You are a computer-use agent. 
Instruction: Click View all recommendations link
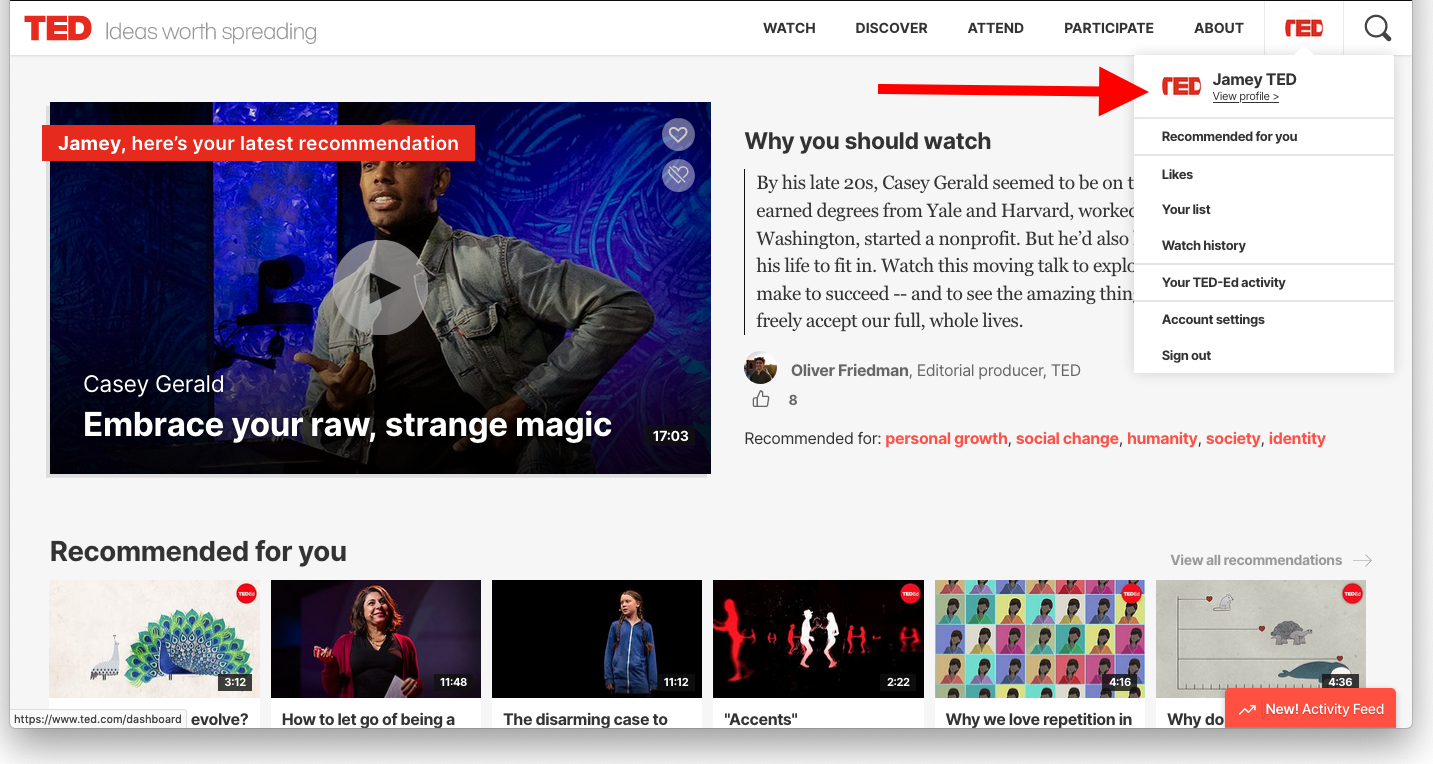(1256, 560)
